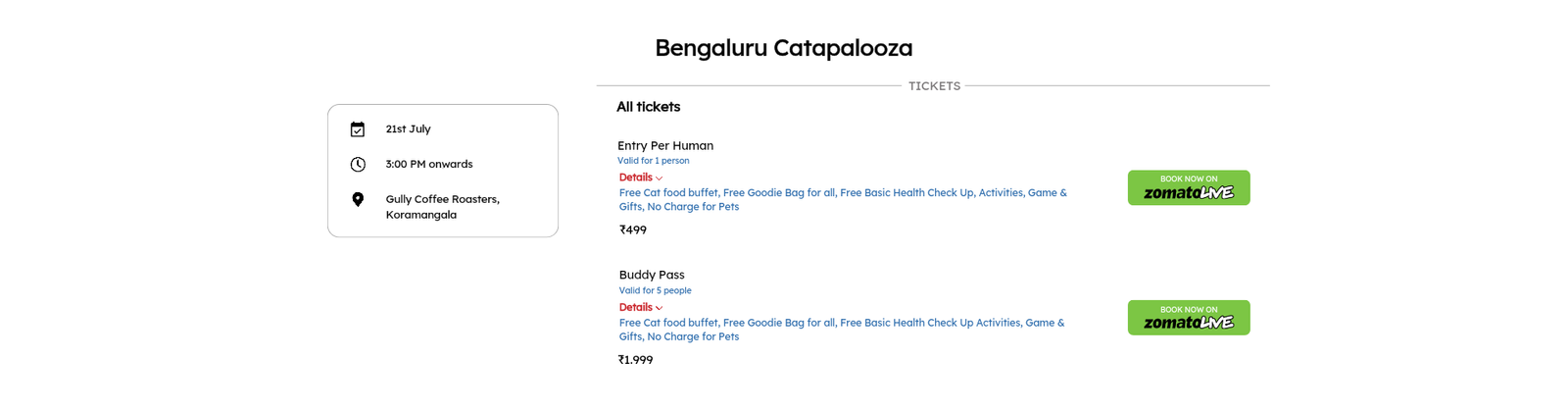Click the Gully Coffee Roasters, Koramangala venue text

coord(443,207)
